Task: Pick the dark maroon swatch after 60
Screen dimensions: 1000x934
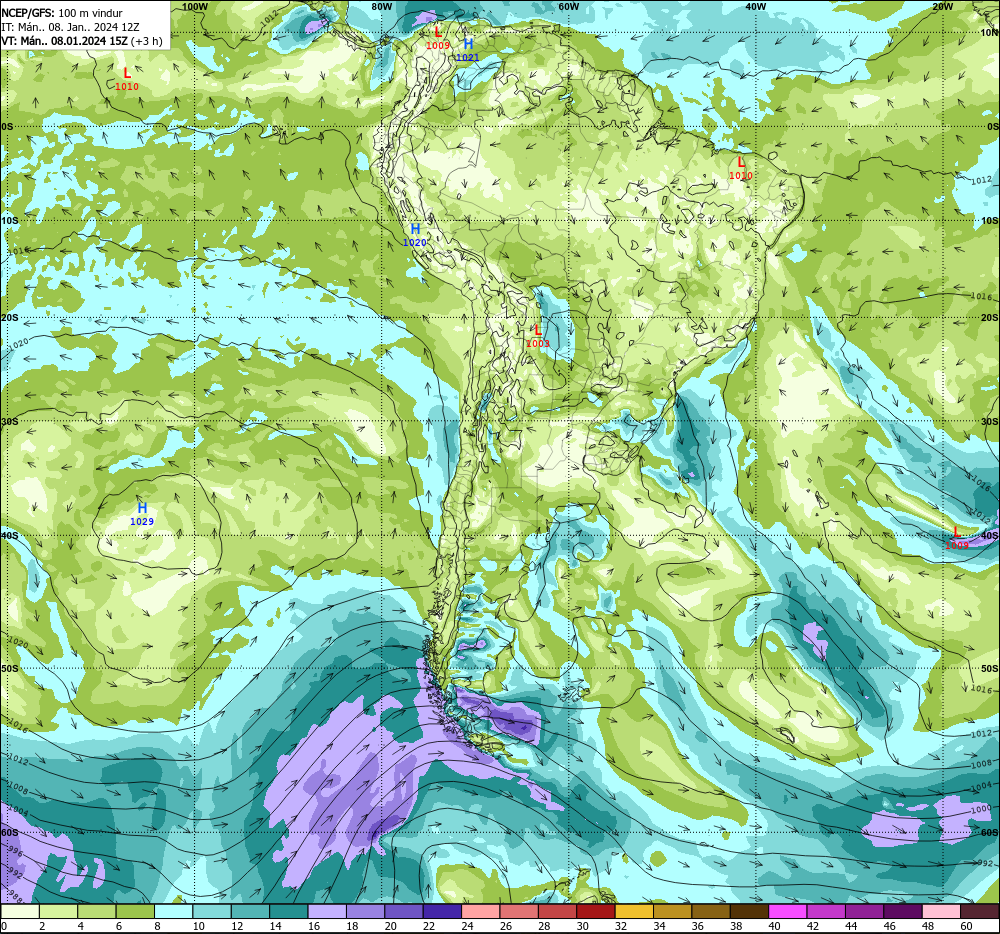Action: pyautogui.click(x=980, y=911)
